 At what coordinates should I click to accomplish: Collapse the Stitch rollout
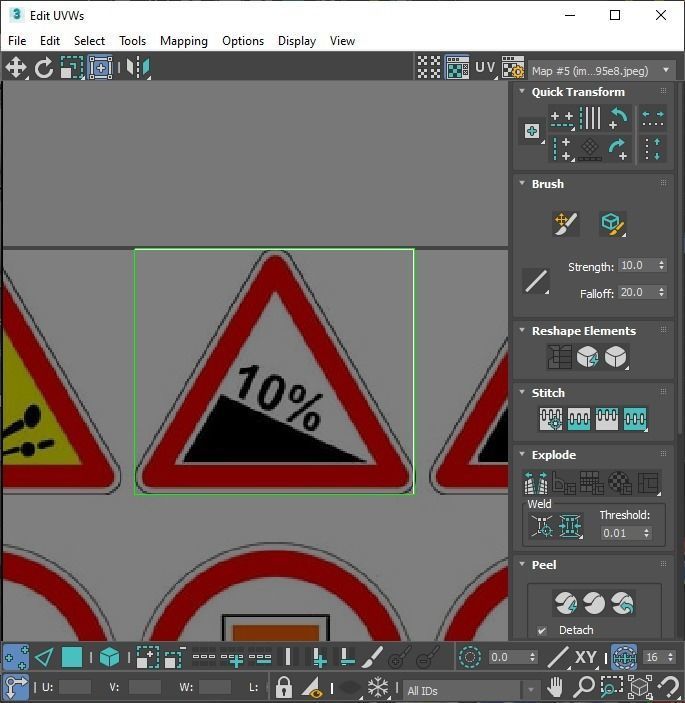coord(522,392)
